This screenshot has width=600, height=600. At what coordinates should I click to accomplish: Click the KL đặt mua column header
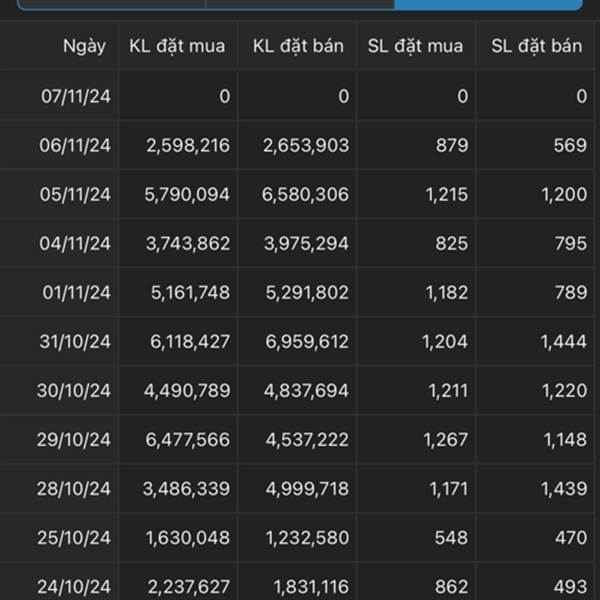pyautogui.click(x=177, y=46)
